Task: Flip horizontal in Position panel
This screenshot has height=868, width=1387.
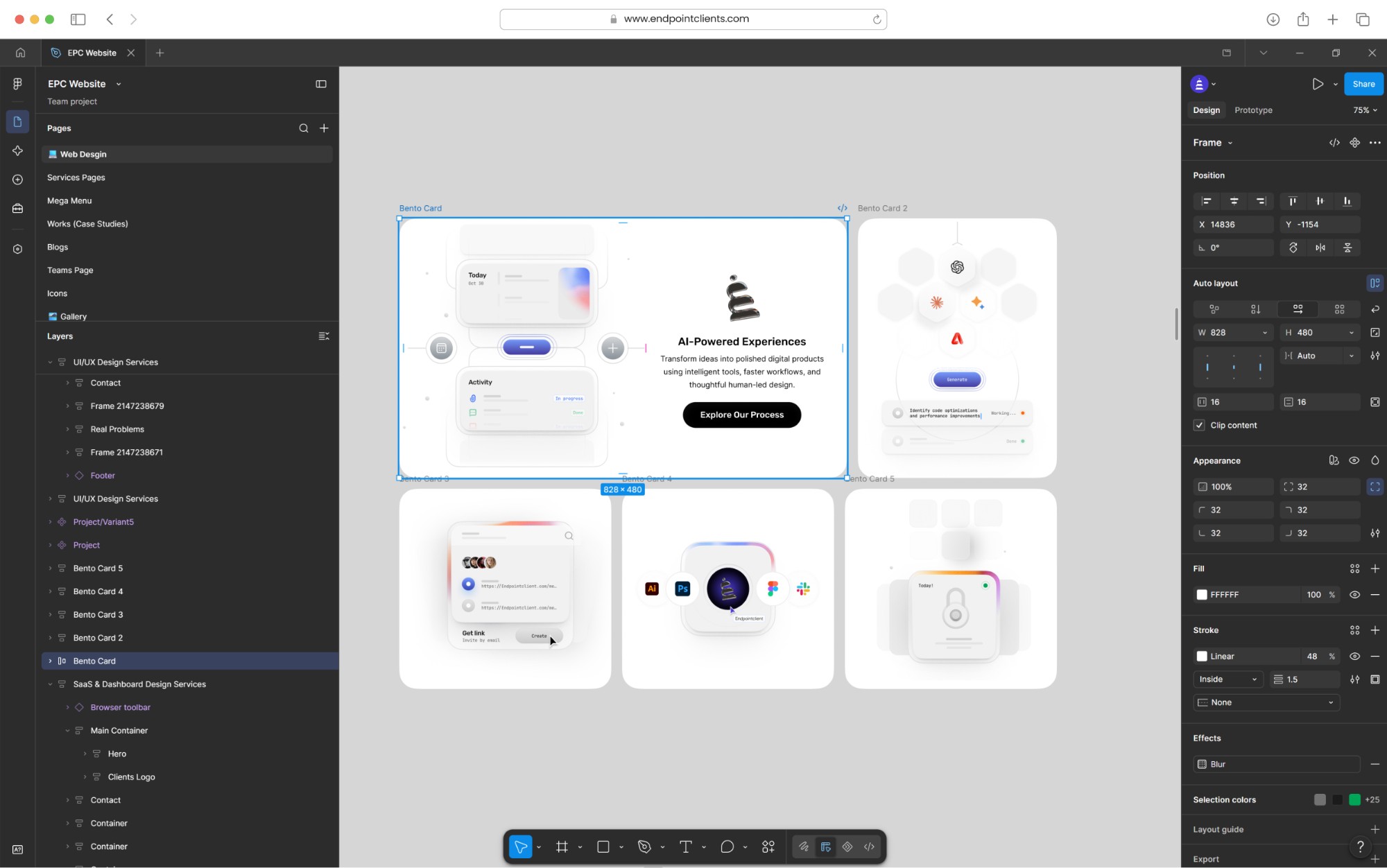Action: click(x=1320, y=248)
